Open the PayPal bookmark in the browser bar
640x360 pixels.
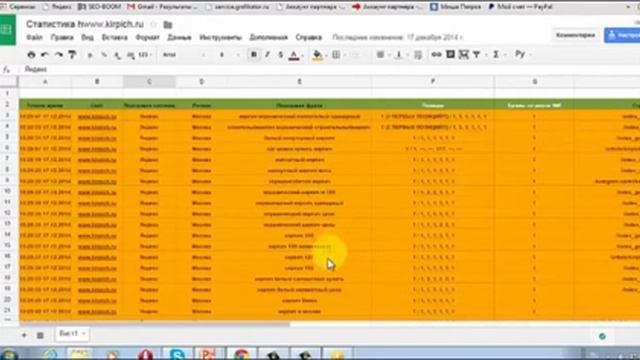point(520,7)
